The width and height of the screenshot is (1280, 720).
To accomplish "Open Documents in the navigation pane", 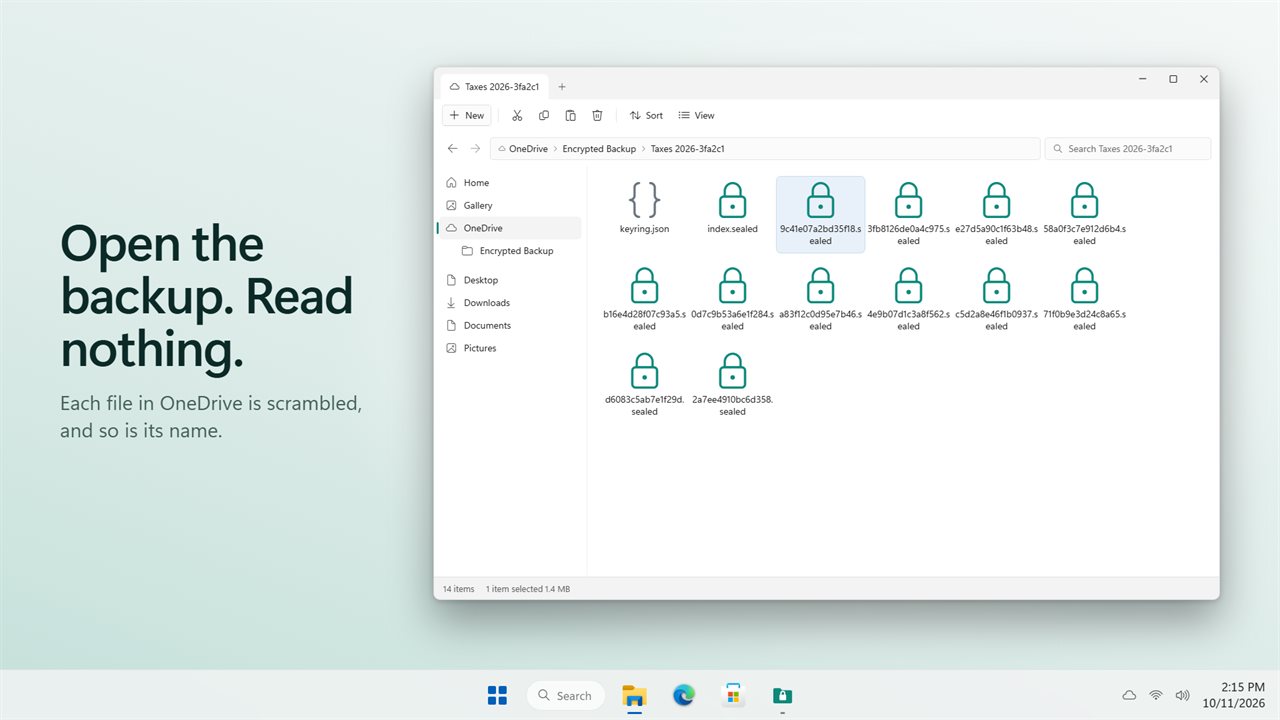I will coord(509,326).
